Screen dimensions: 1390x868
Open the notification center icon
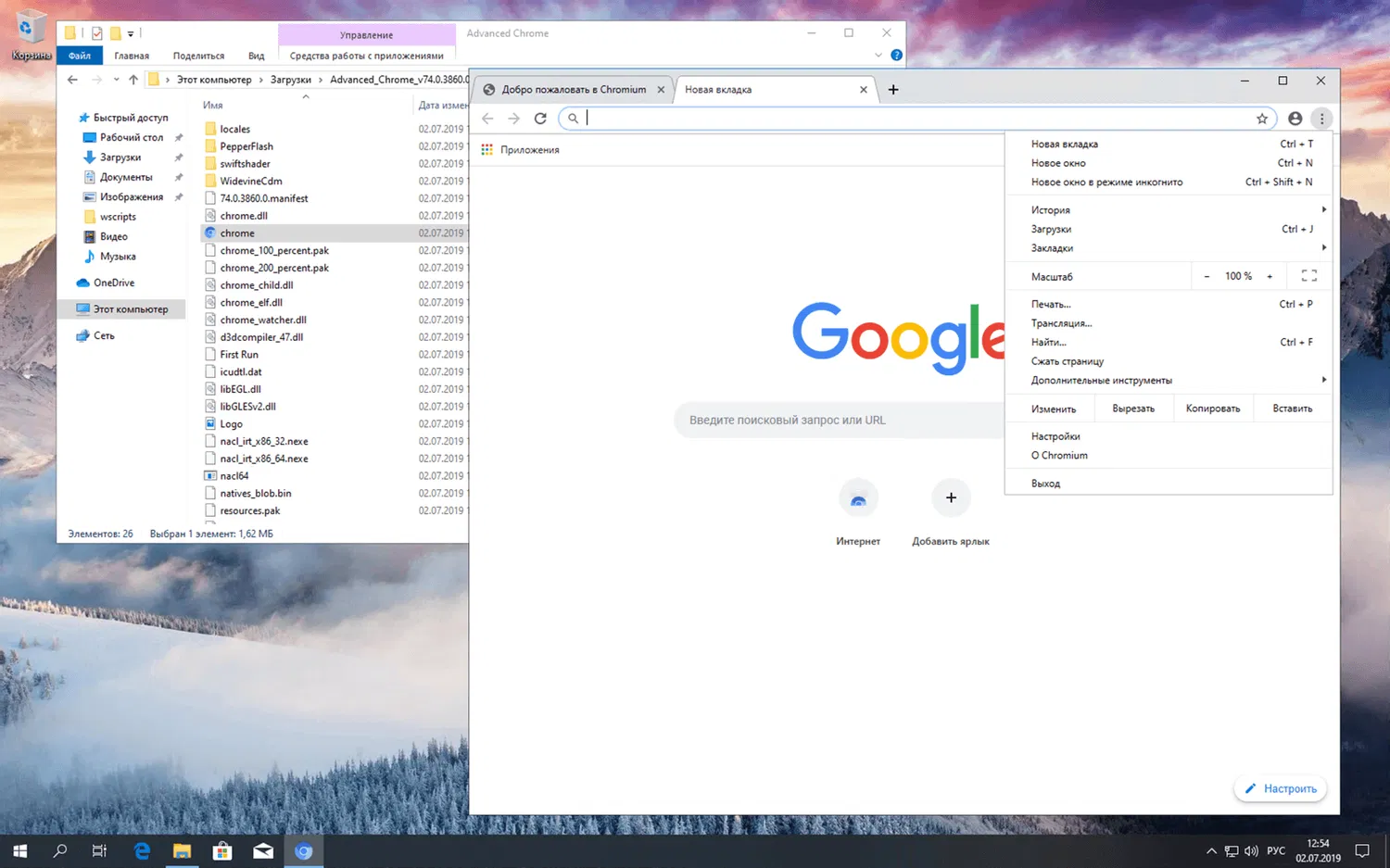click(x=1362, y=850)
